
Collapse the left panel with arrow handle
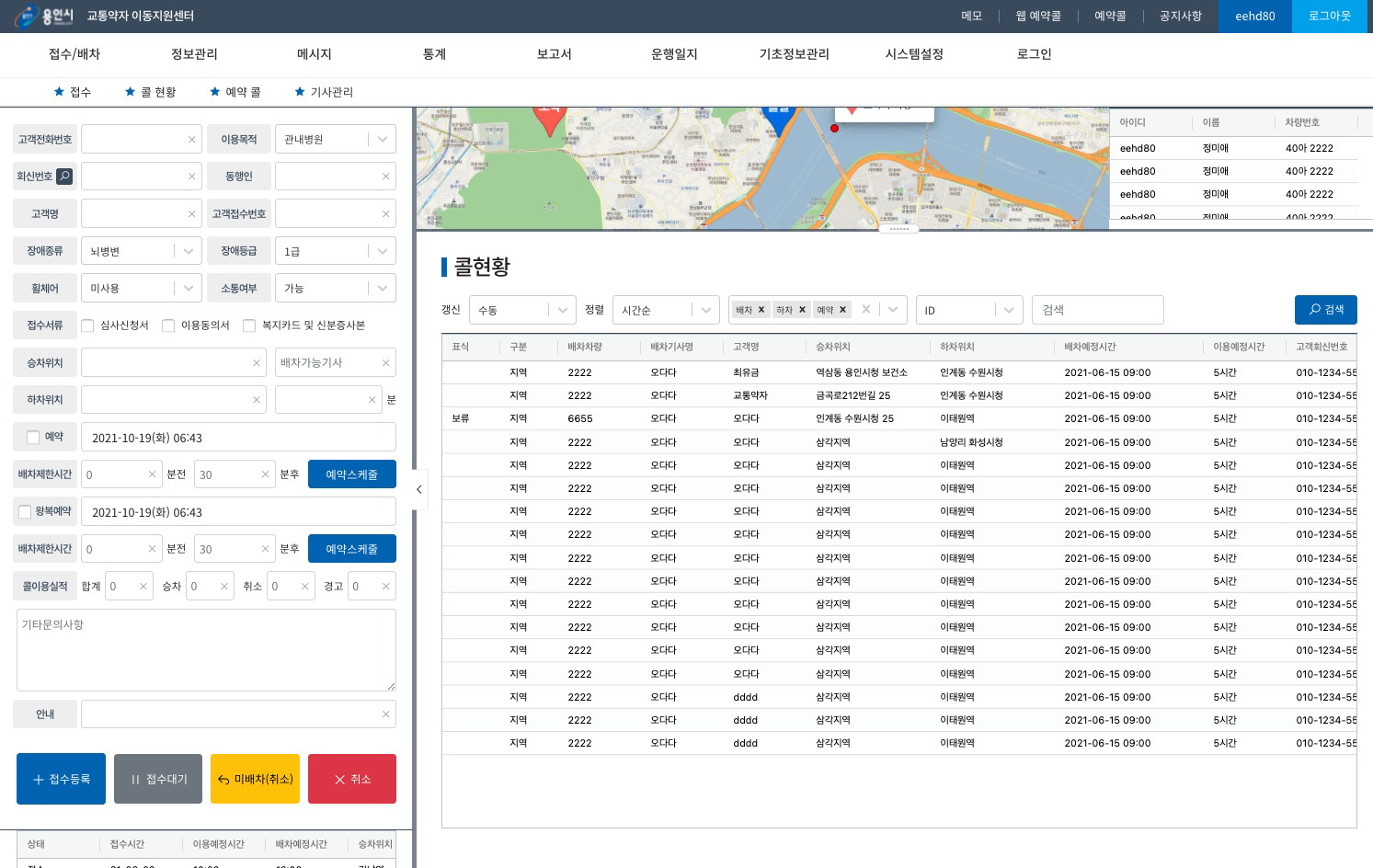pos(418,490)
